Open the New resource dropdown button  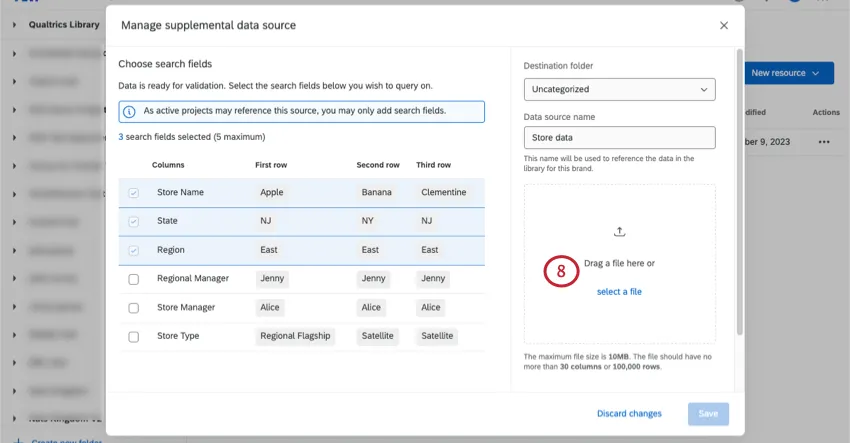coord(790,73)
